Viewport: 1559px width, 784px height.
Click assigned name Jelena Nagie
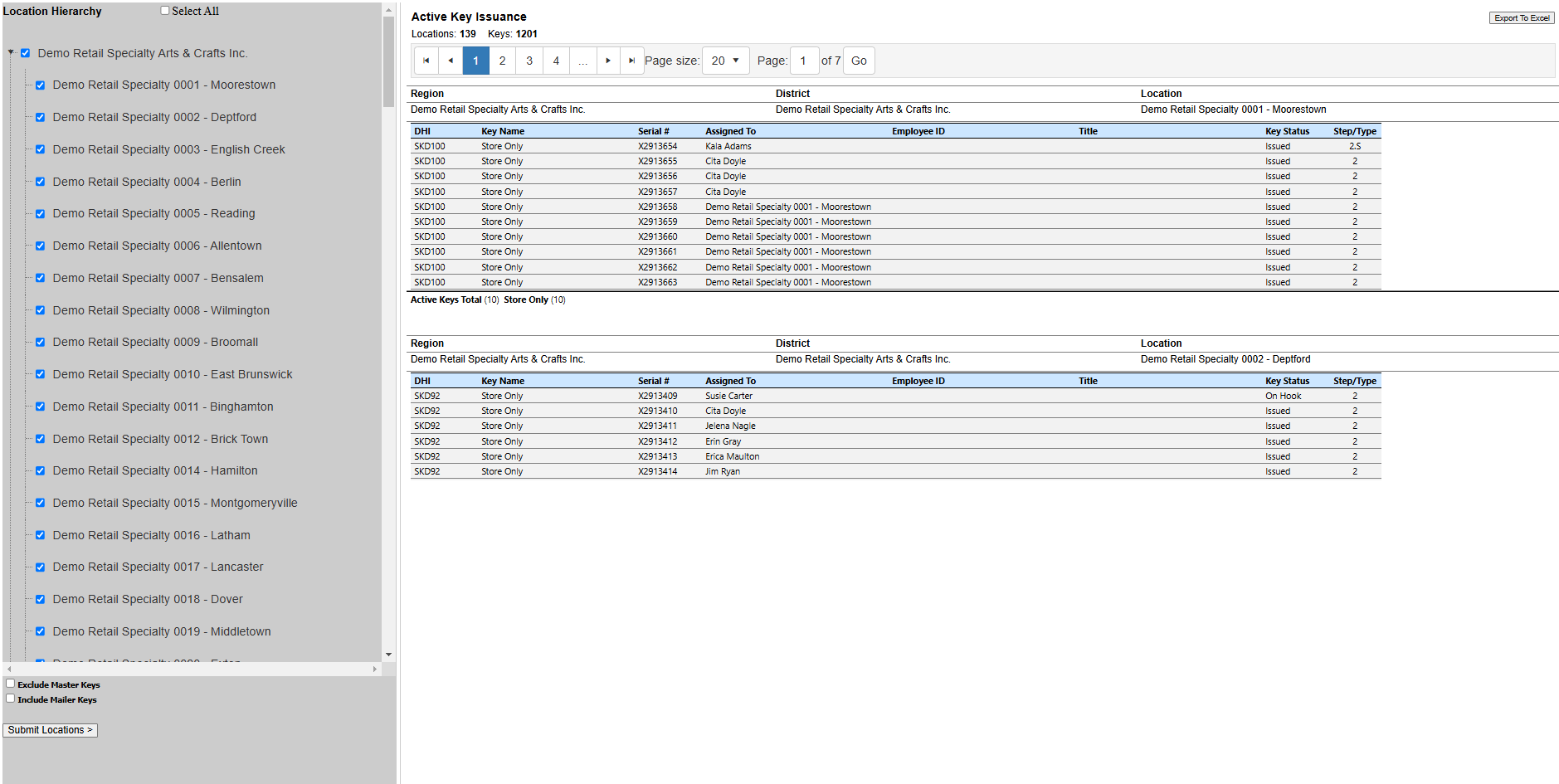(x=730, y=426)
